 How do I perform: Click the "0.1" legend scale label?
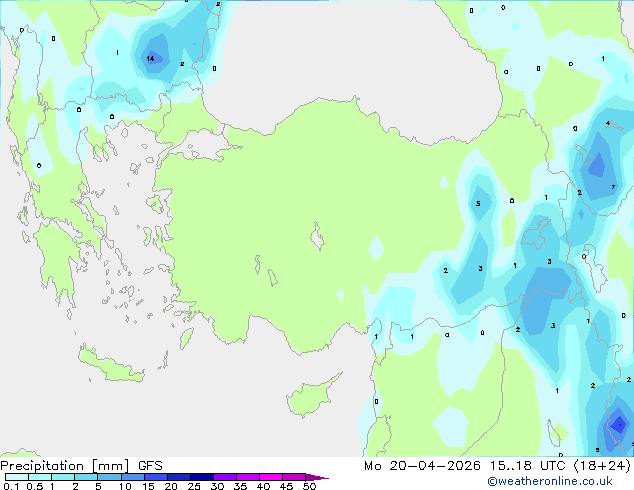coord(11,486)
